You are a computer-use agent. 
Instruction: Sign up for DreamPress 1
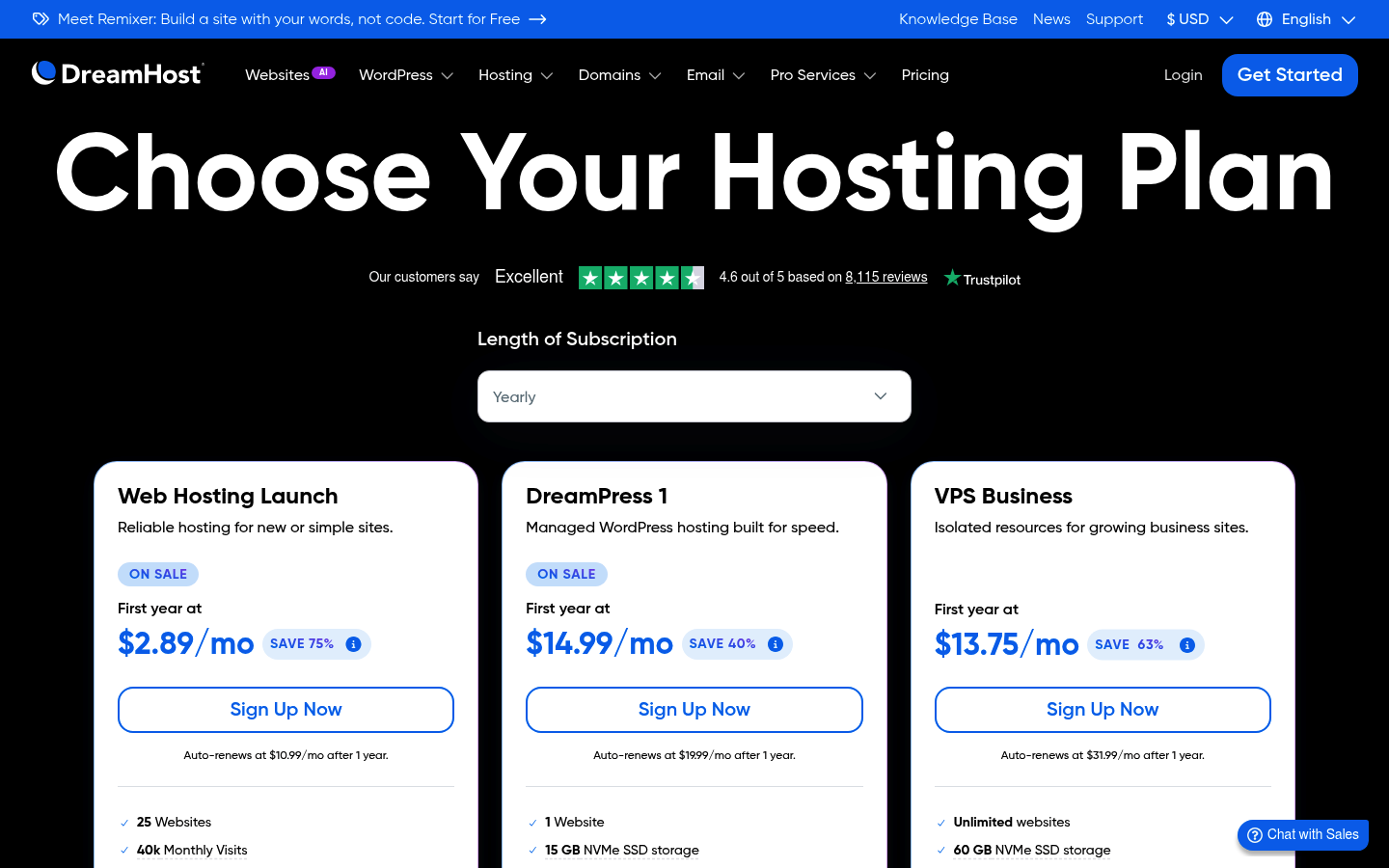click(694, 710)
